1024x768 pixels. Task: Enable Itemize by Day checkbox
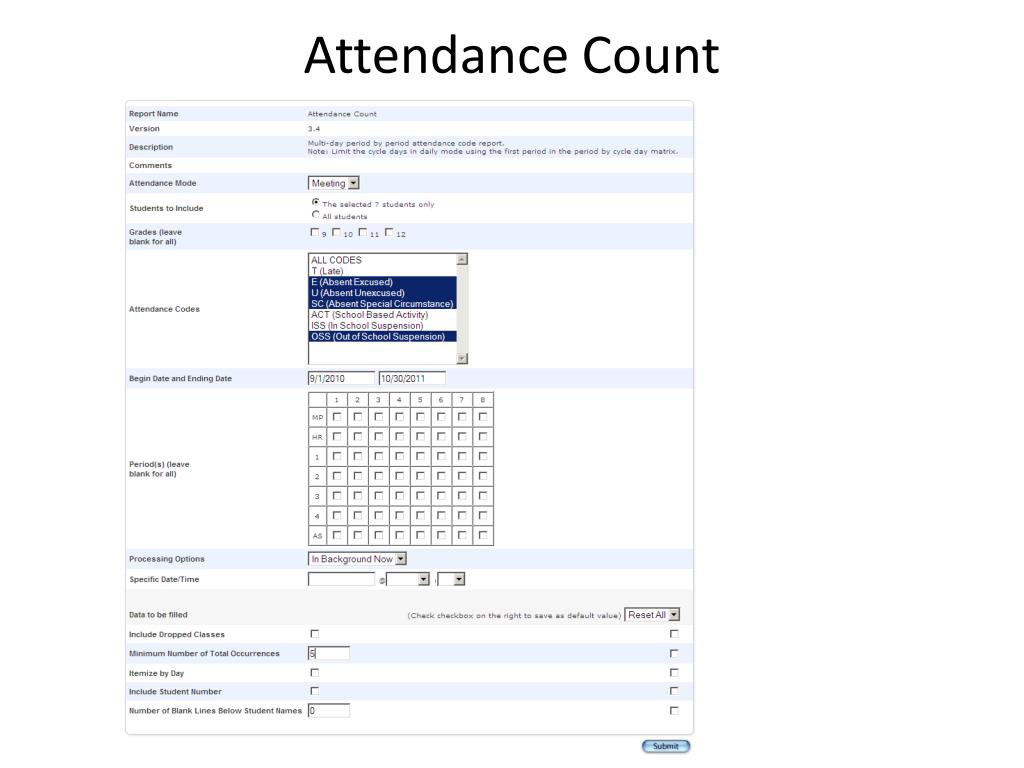pos(315,672)
